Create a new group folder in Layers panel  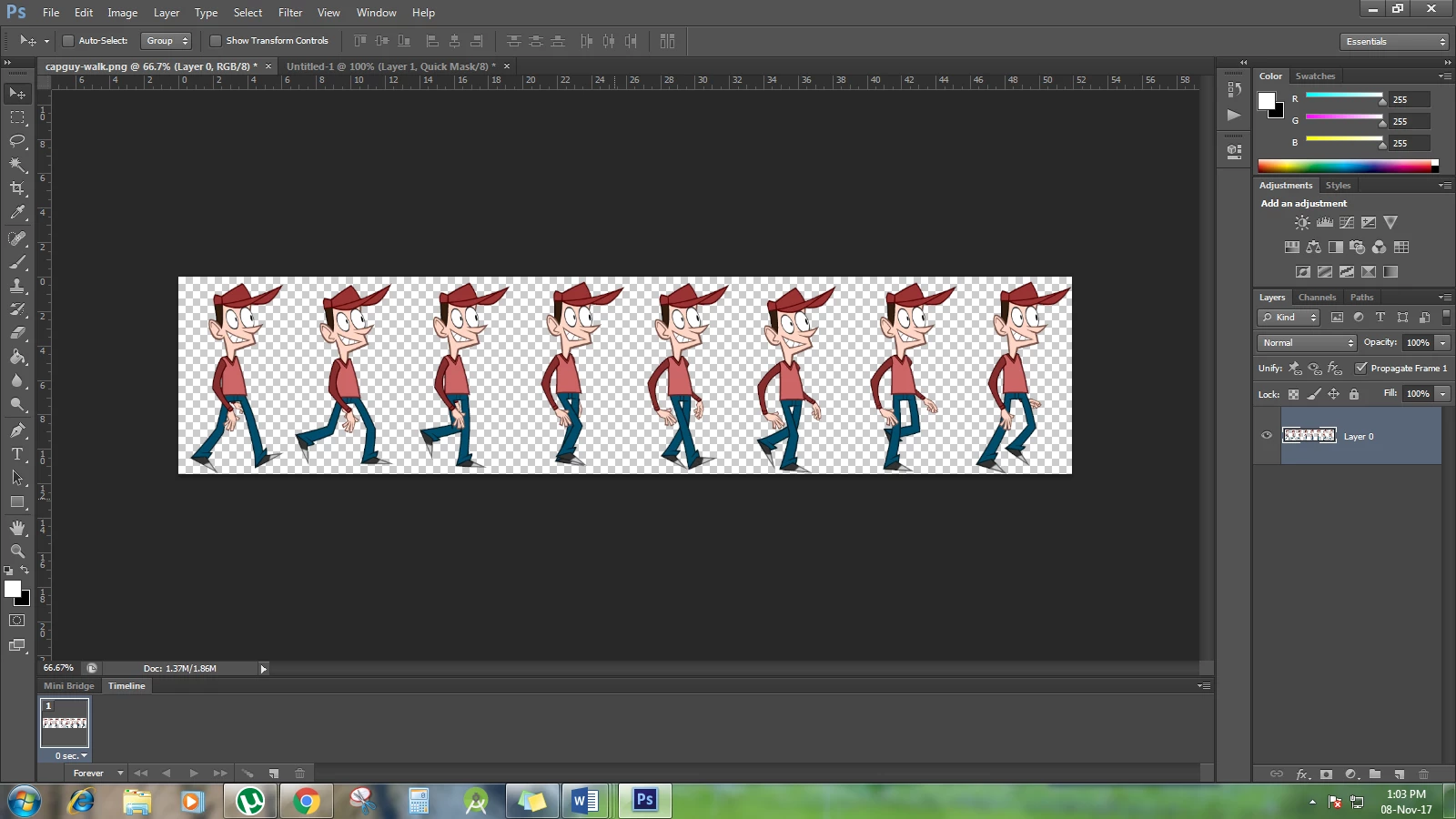[1375, 774]
